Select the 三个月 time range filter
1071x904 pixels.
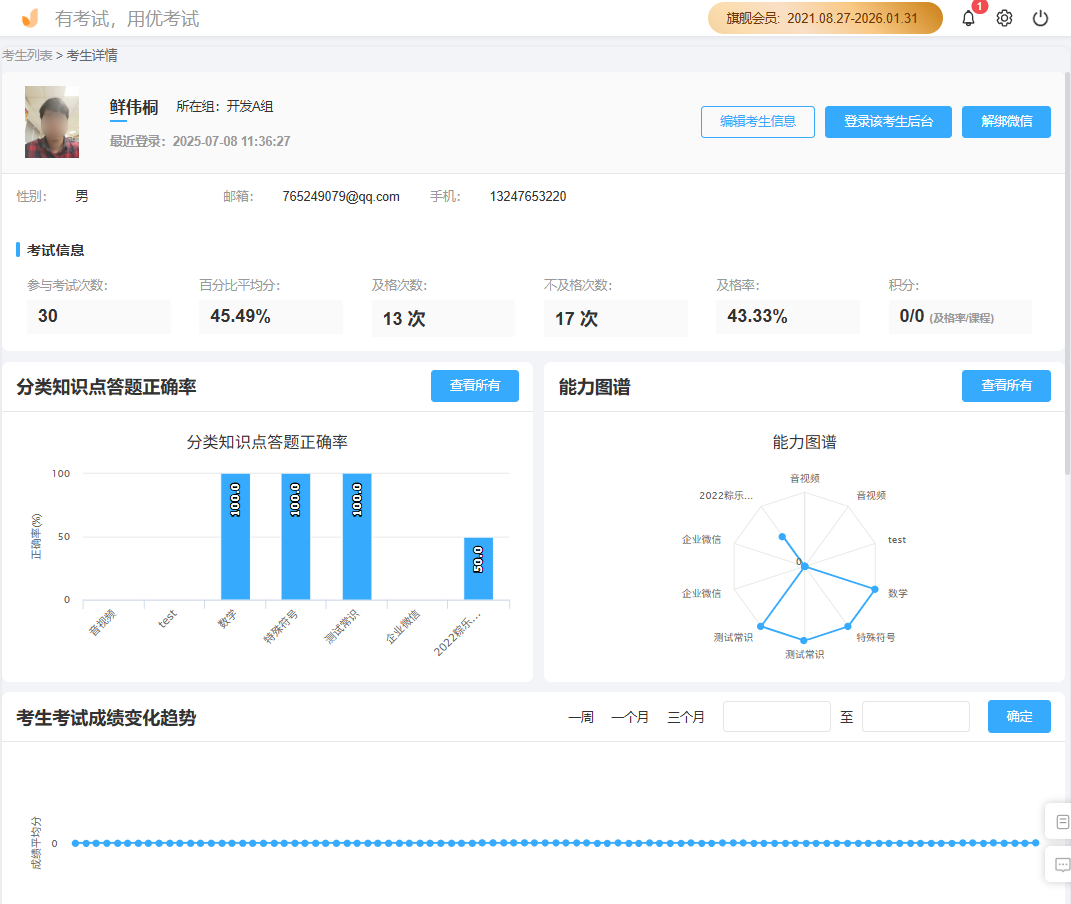coord(686,716)
